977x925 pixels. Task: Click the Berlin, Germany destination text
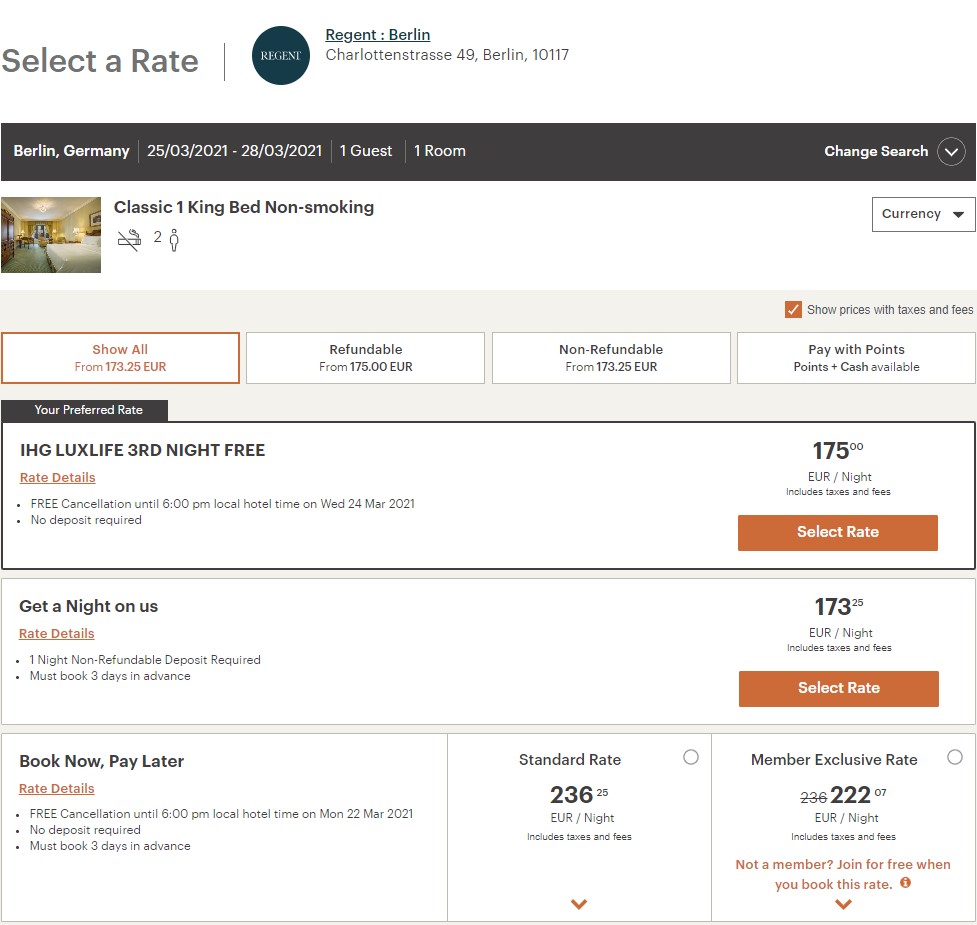point(72,151)
